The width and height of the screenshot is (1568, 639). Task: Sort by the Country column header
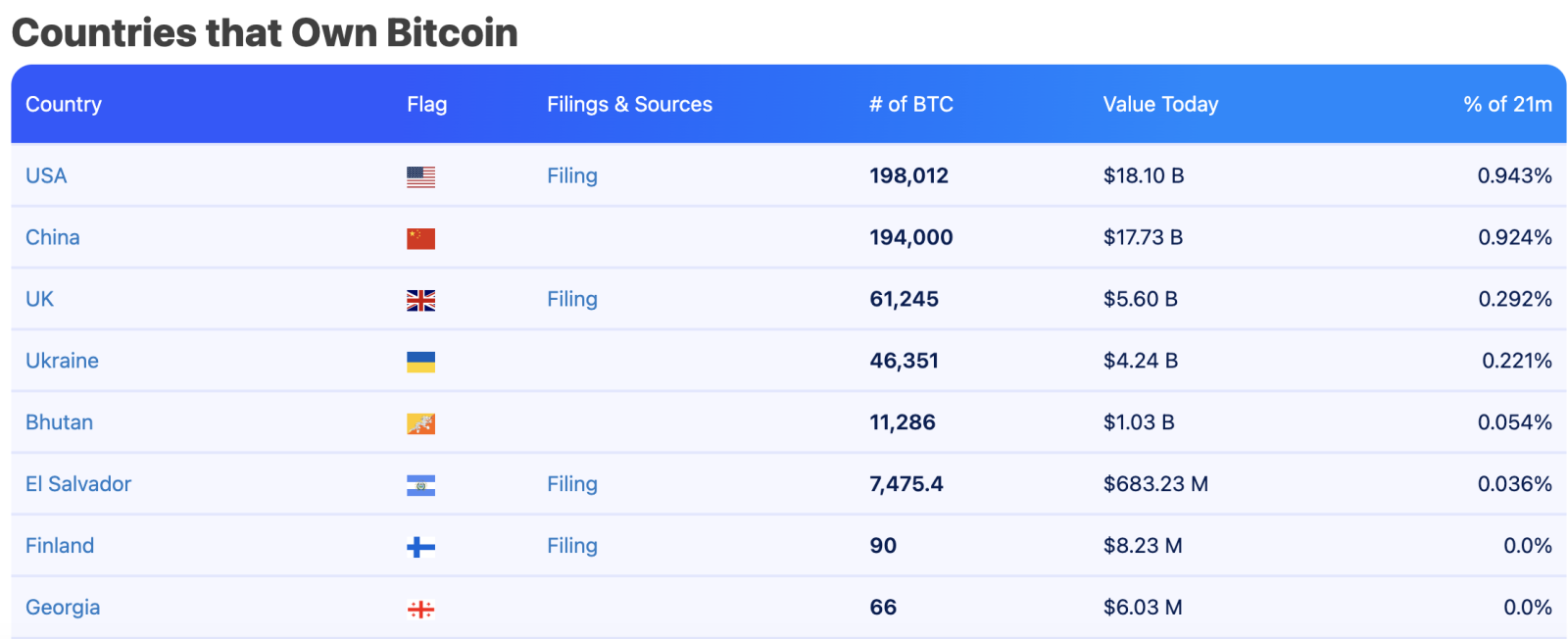click(x=64, y=104)
